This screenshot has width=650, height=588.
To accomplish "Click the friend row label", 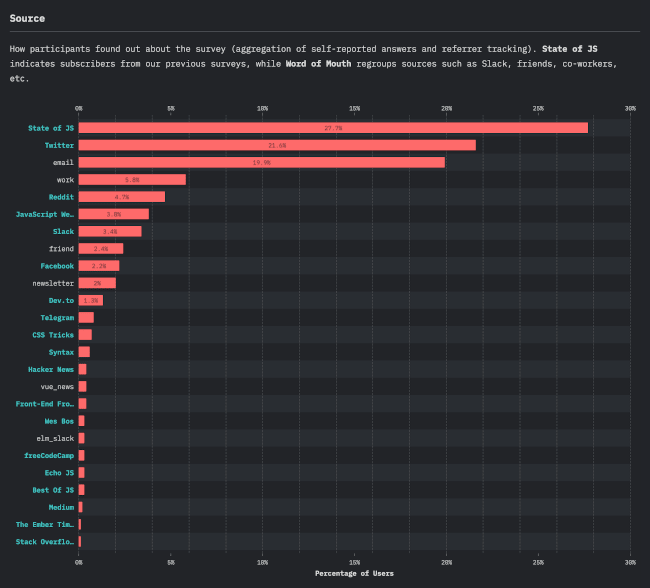I will coord(61,249).
